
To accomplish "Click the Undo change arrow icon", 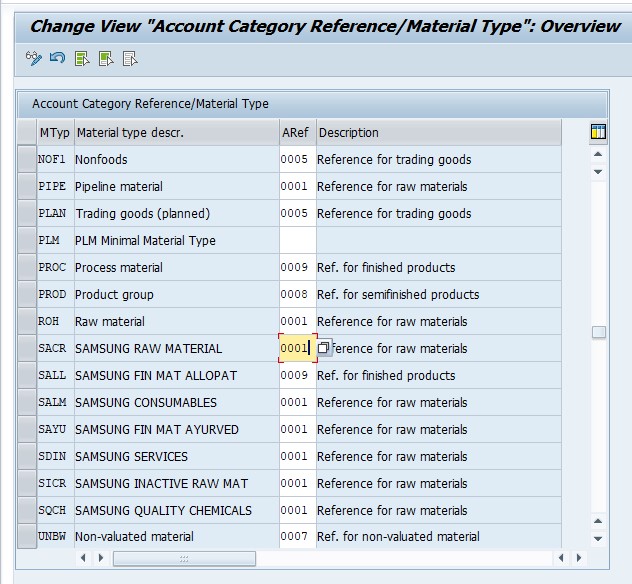I will pyautogui.click(x=57, y=59).
